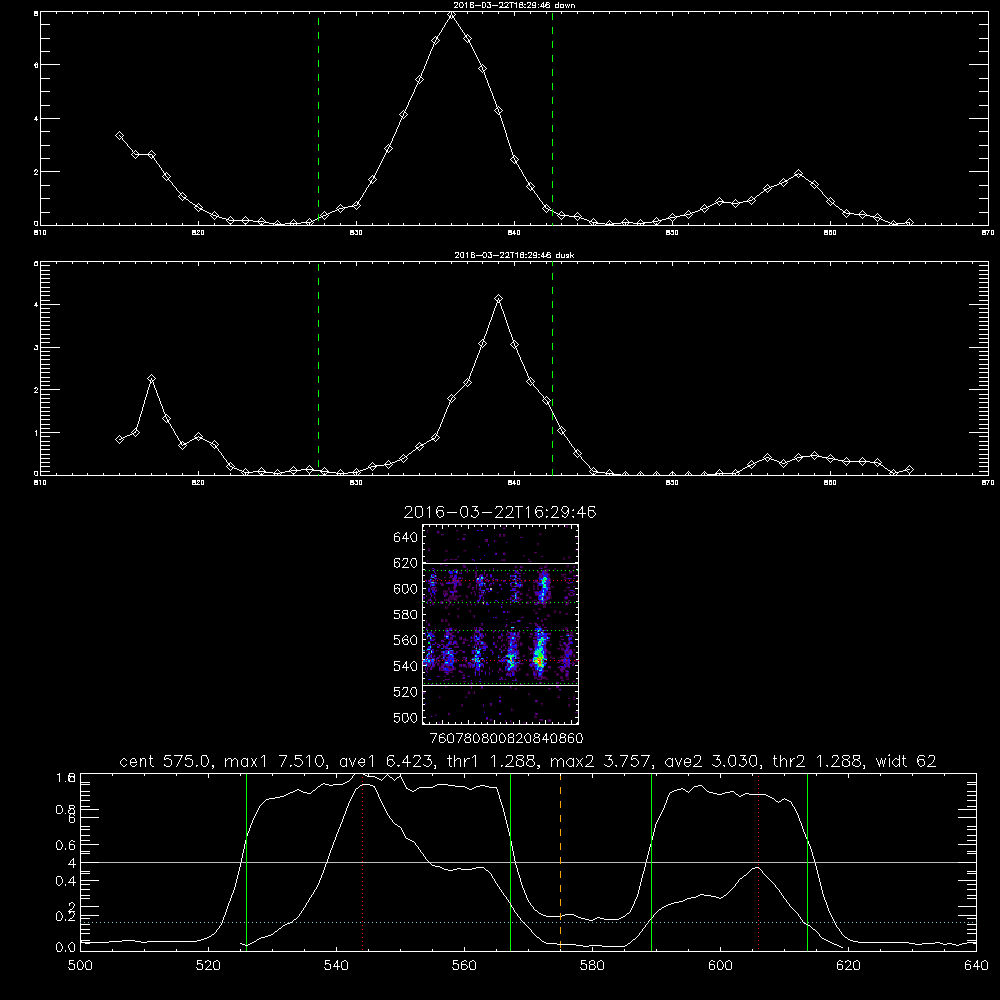This screenshot has height=1000, width=1000.
Task: Click green dashed line near 842 in dawn plot
Action: pos(552,119)
